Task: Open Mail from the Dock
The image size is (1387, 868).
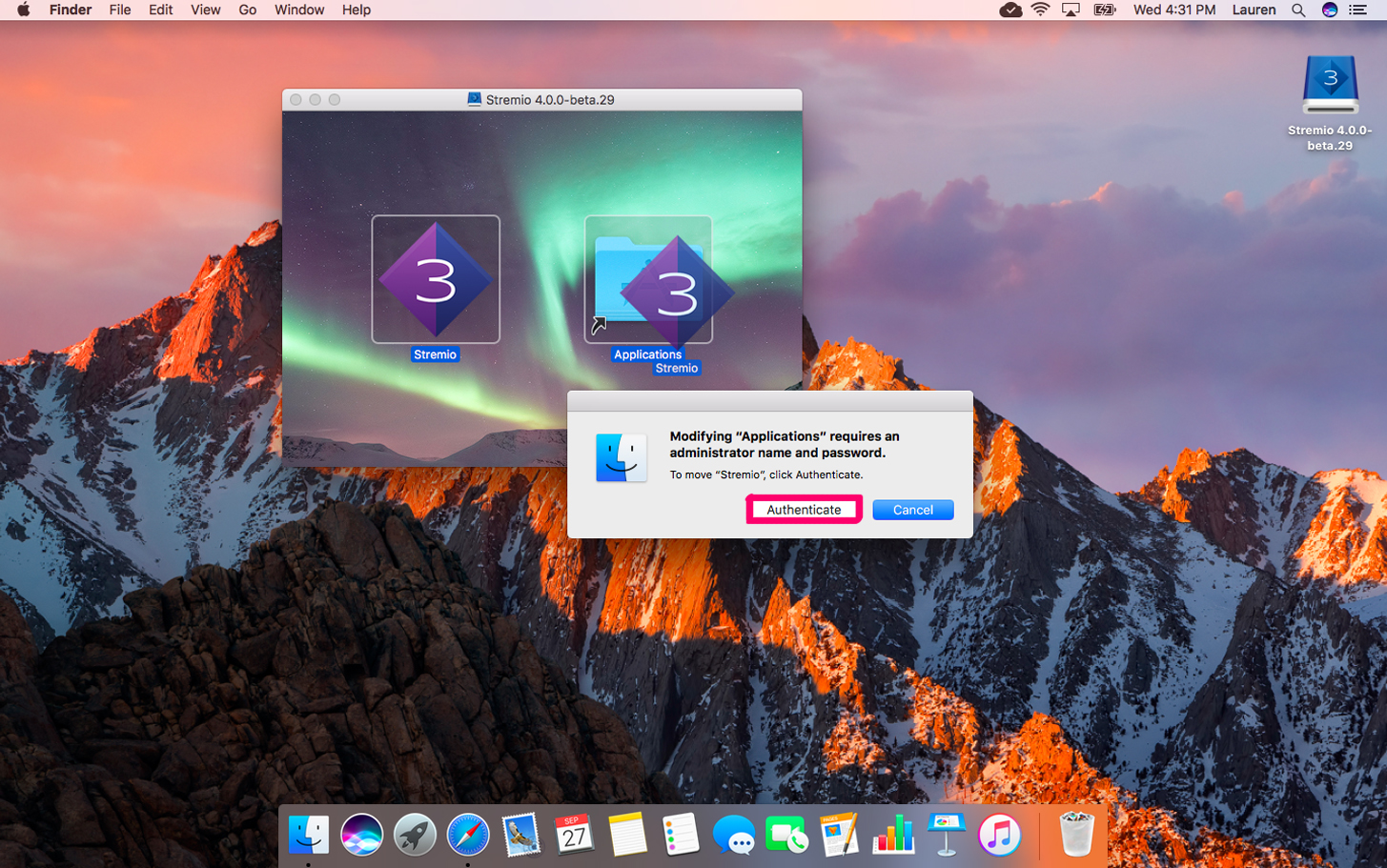Action: (x=521, y=835)
